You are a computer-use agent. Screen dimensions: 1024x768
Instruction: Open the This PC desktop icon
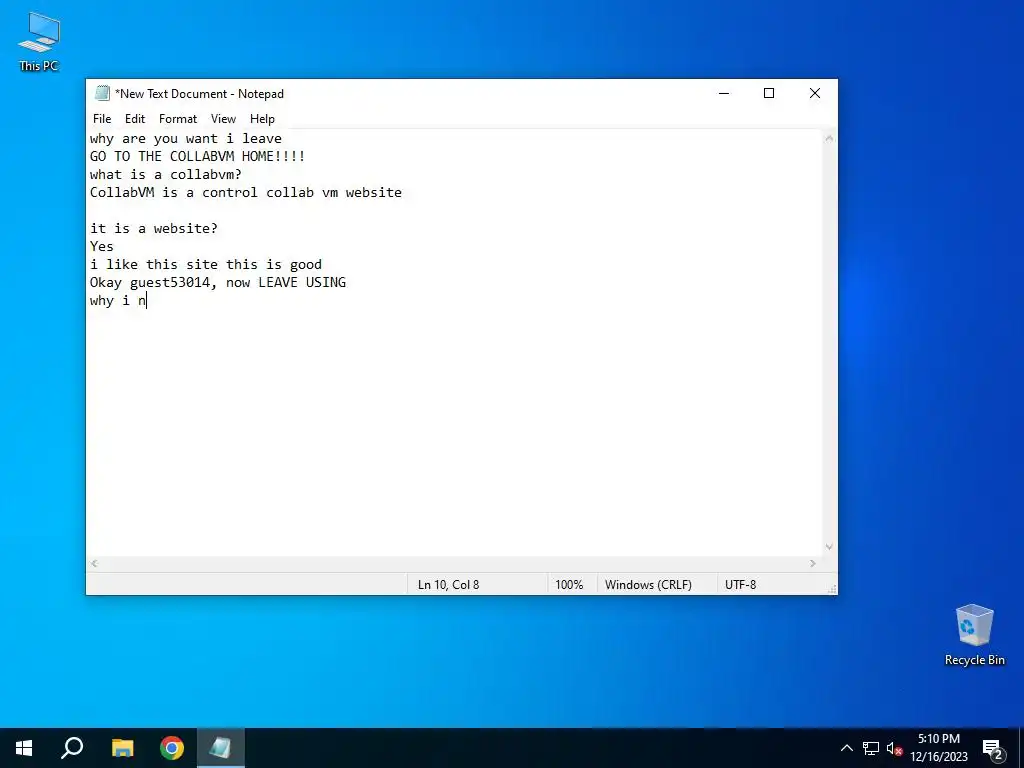tap(39, 42)
